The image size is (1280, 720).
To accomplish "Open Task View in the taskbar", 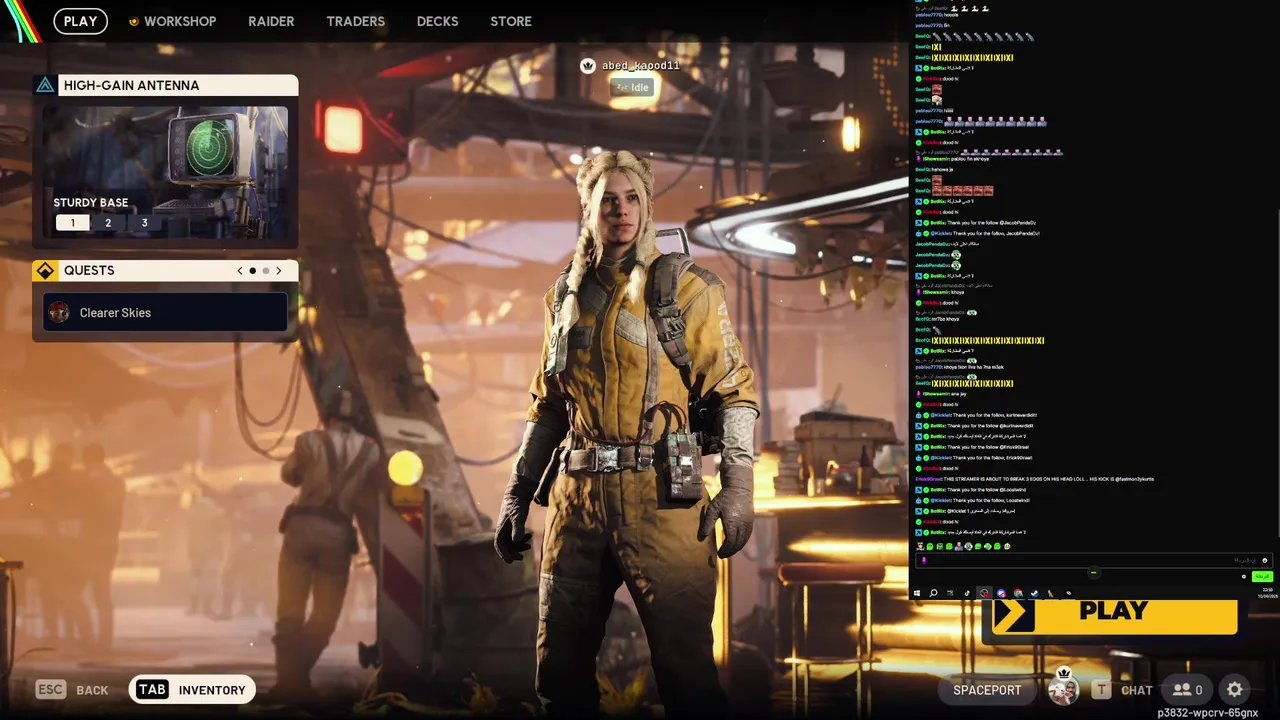I will click(x=950, y=593).
